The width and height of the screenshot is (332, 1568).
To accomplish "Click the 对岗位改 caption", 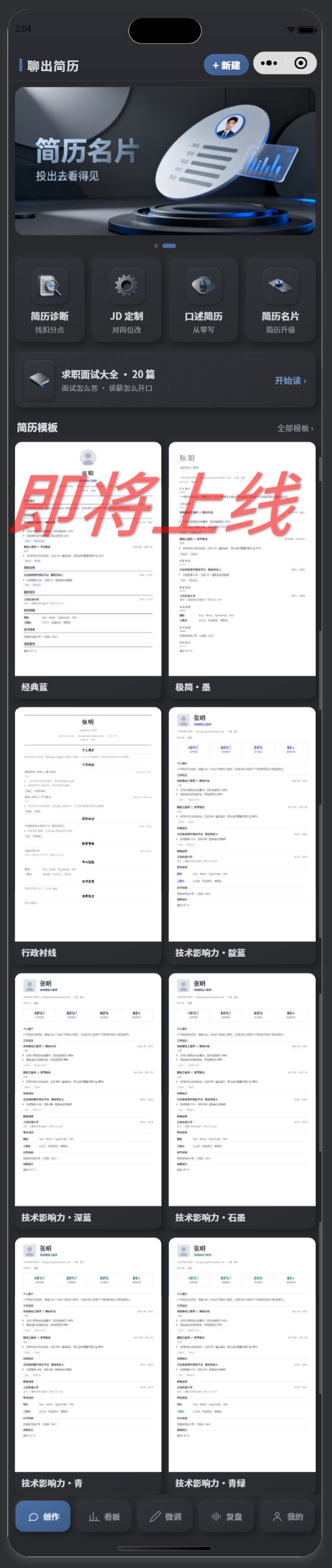I will tap(127, 330).
